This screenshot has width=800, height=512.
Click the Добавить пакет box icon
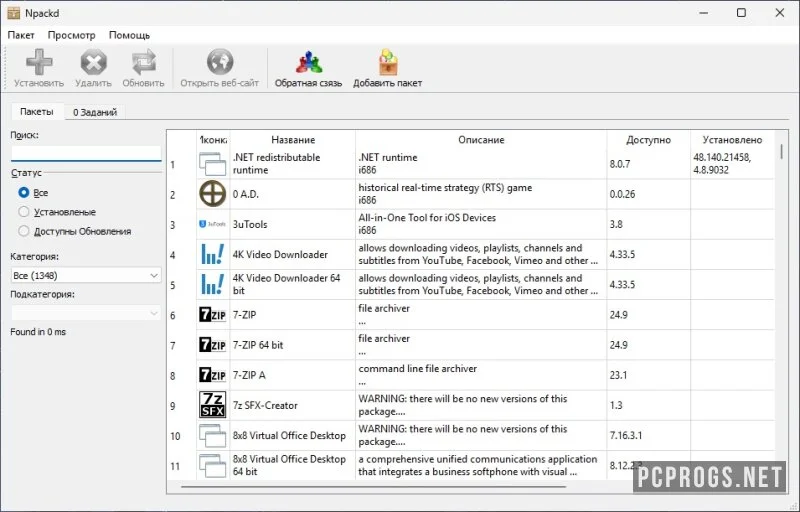388,62
